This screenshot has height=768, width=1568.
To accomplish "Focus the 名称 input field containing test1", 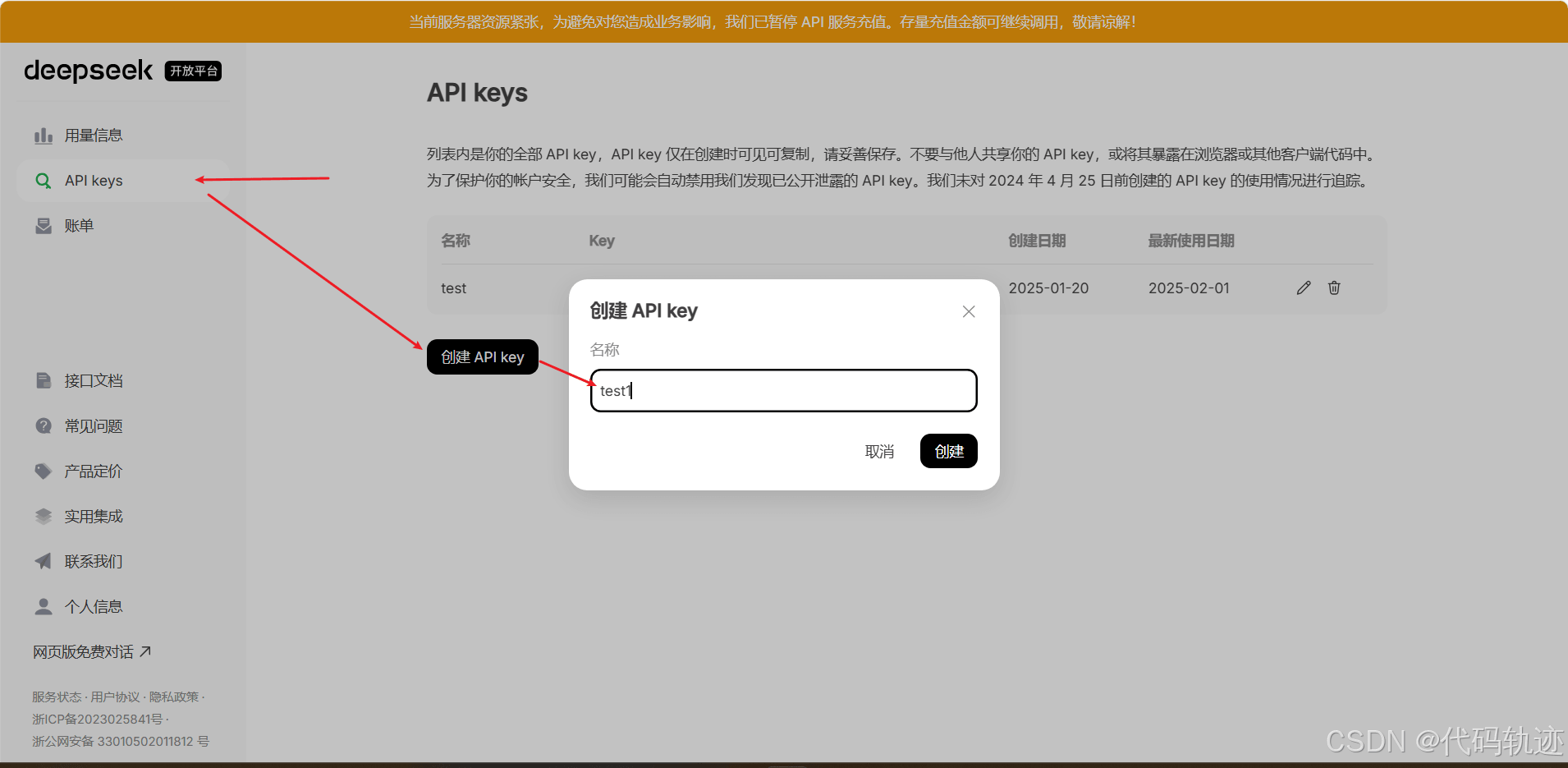I will point(783,390).
